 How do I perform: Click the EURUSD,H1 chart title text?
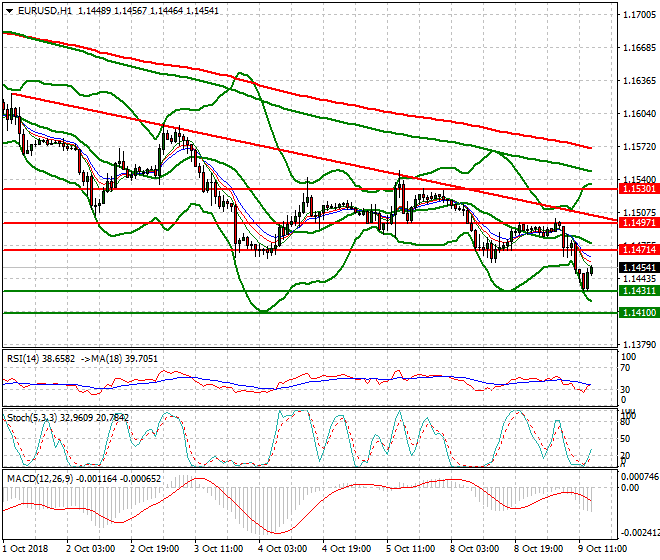coord(45,11)
